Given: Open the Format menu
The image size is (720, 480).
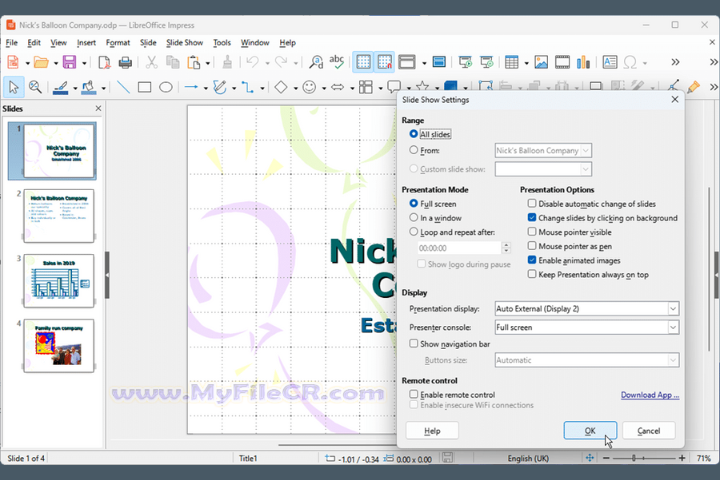Looking at the screenshot, I should pyautogui.click(x=118, y=43).
